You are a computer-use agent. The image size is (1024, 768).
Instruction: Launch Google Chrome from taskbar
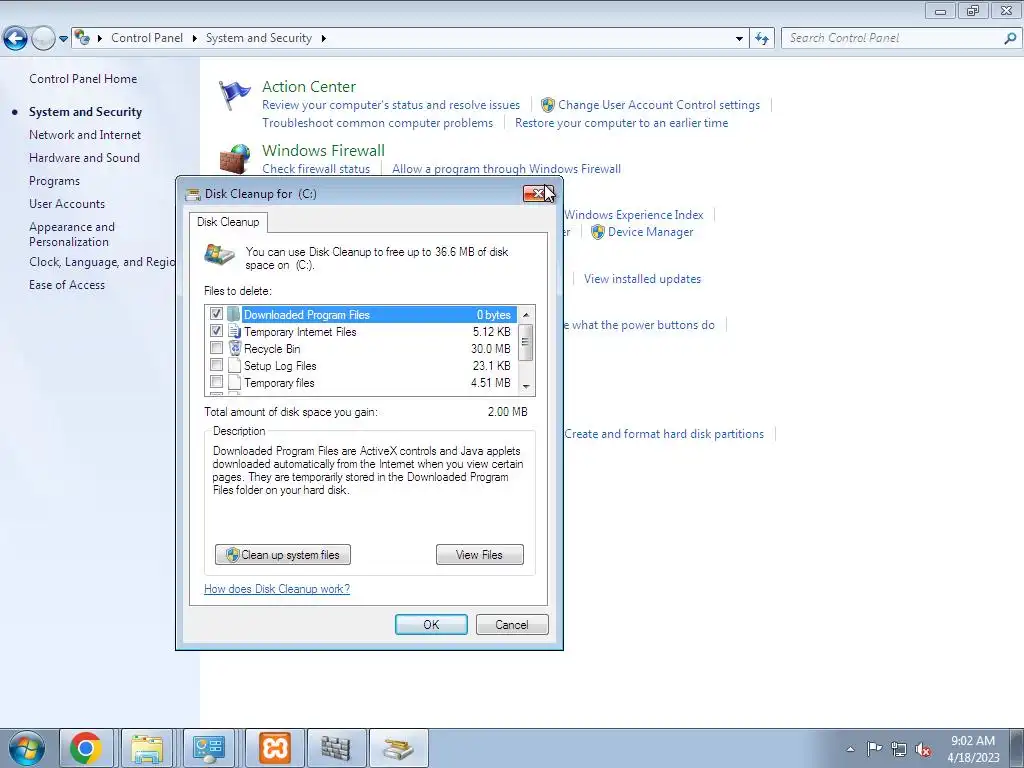coord(86,748)
